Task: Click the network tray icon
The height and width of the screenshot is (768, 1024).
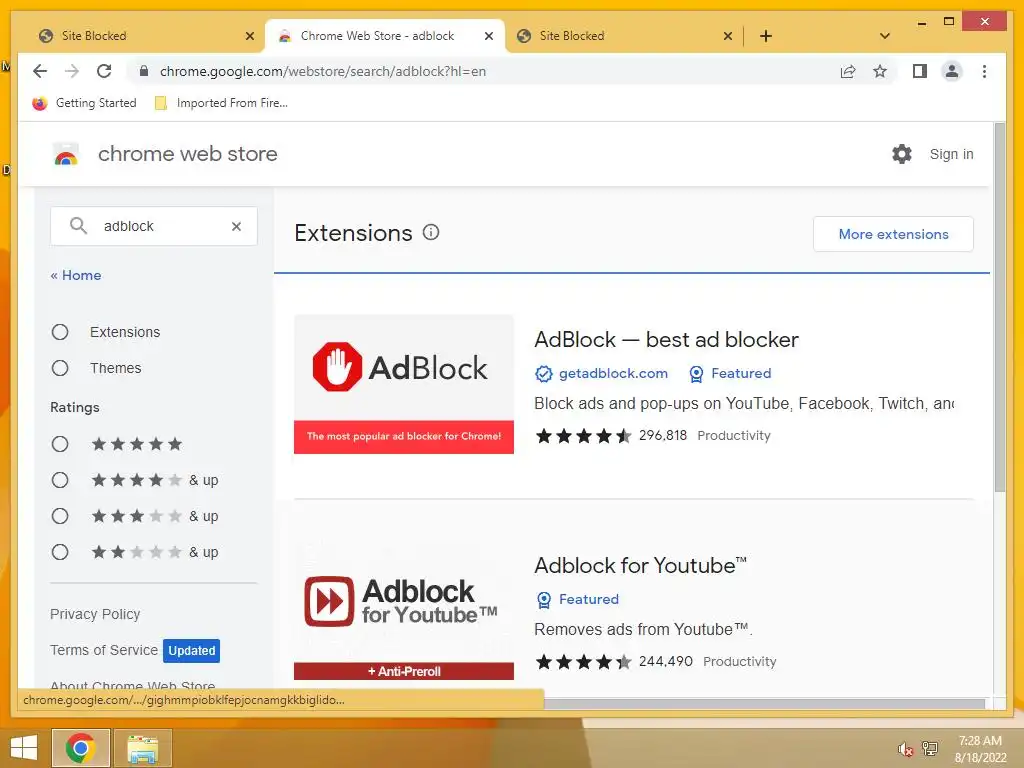Action: coord(930,748)
